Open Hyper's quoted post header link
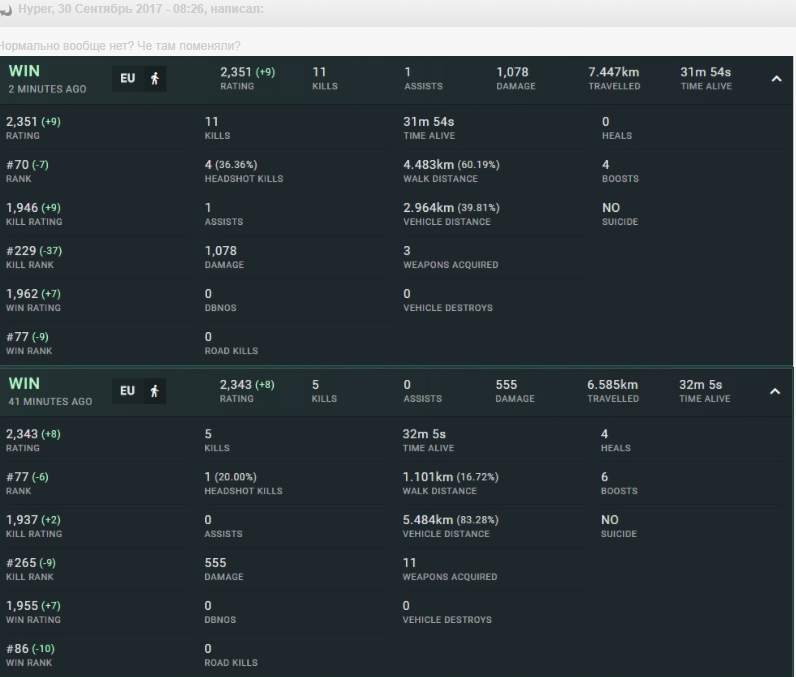The width and height of the screenshot is (796, 677). point(141,9)
